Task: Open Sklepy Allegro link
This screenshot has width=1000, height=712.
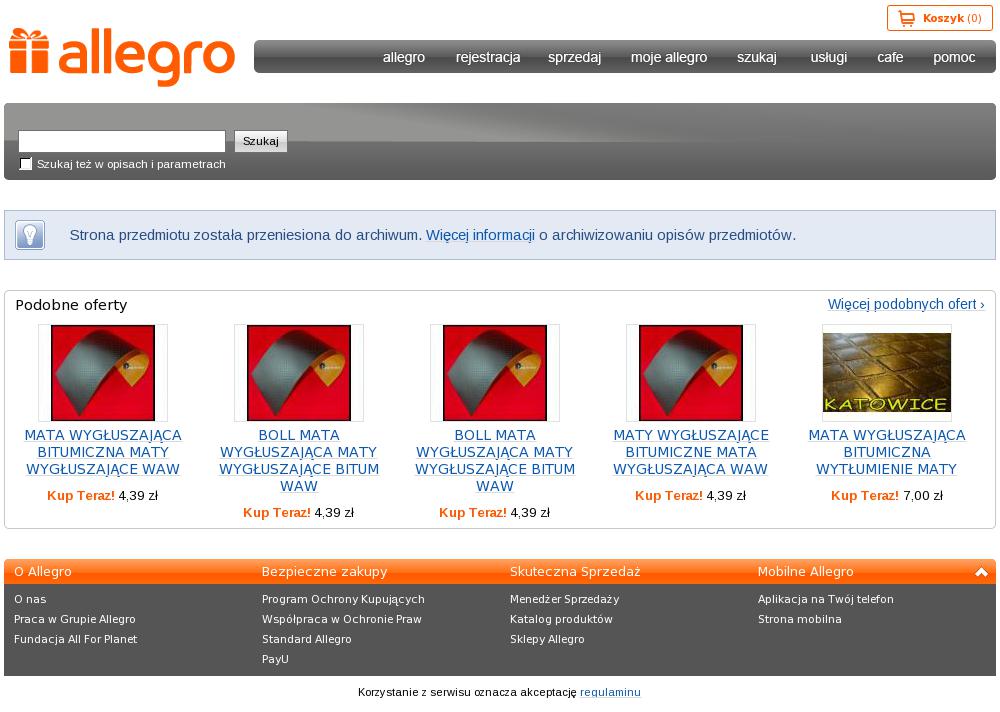Action: point(547,639)
